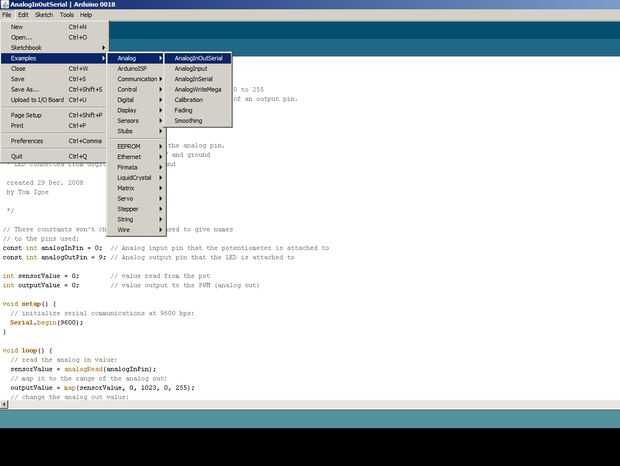Expand the Servo examples submenu

click(125, 198)
